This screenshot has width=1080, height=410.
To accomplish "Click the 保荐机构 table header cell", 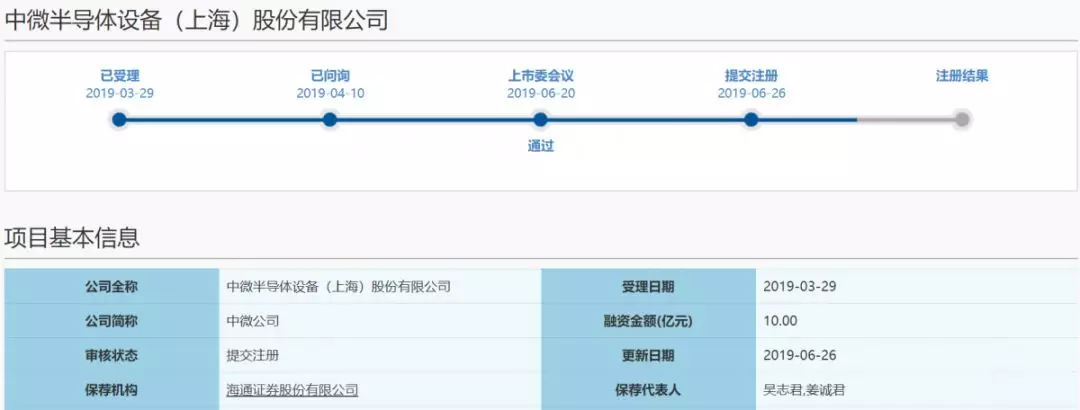I will (112, 390).
